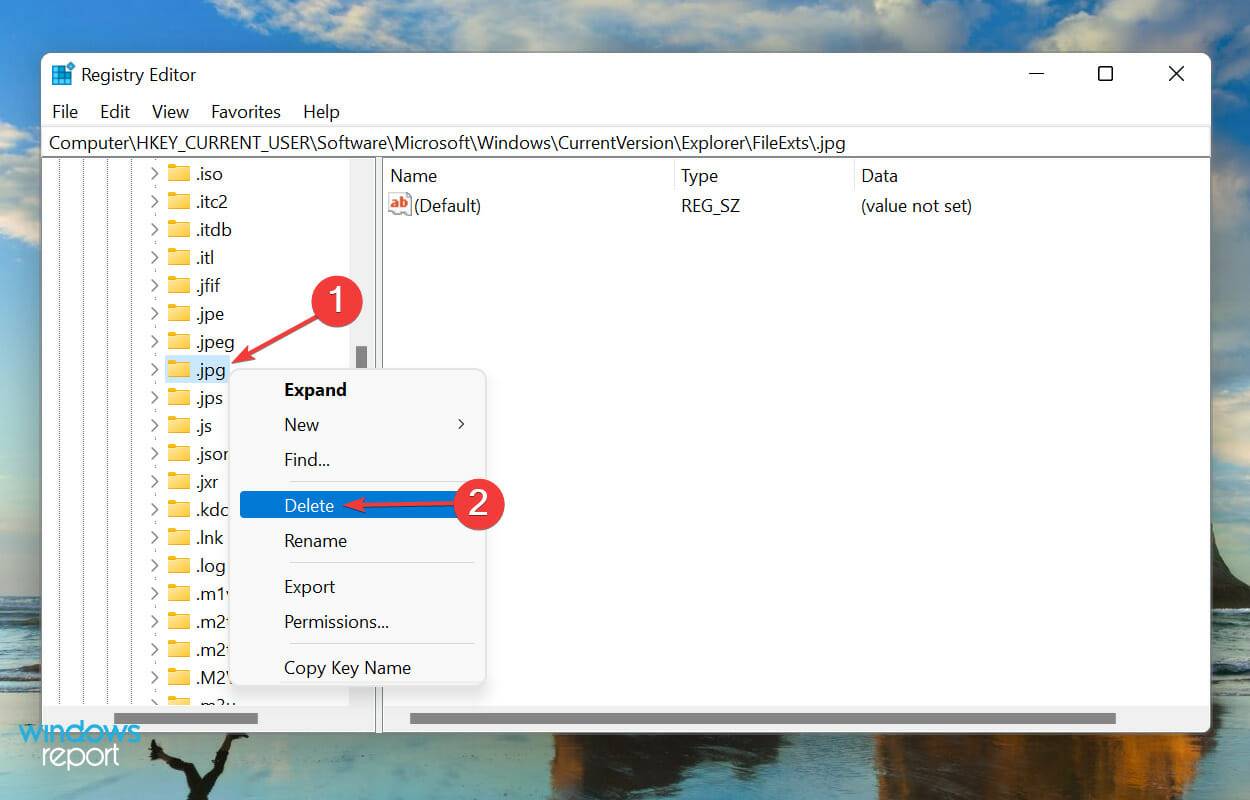Open Permissions from the context menu
The height and width of the screenshot is (800, 1250).
[336, 621]
